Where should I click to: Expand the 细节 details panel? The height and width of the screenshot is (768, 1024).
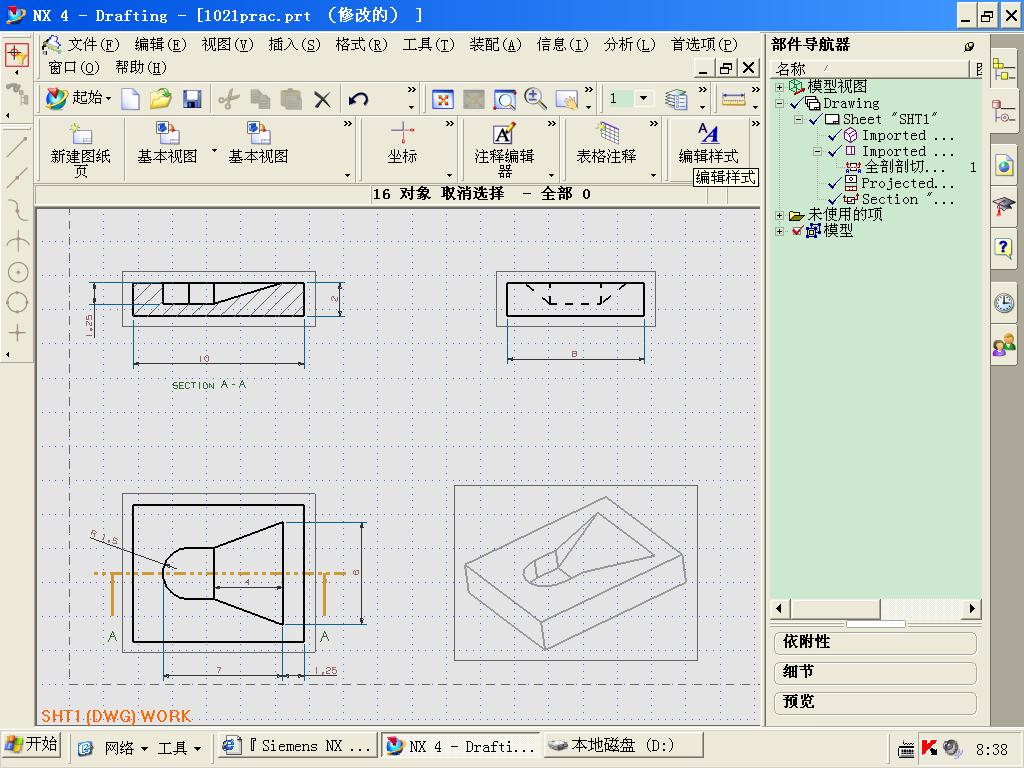coord(875,672)
